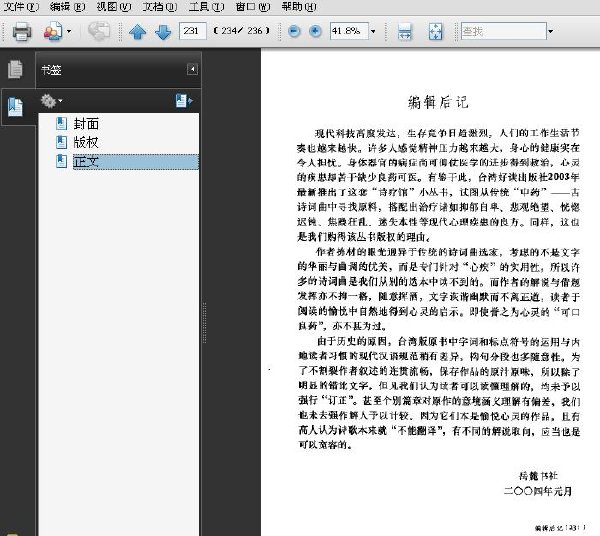Open the 文件 menu
The height and width of the screenshot is (536, 600).
tap(21, 7)
